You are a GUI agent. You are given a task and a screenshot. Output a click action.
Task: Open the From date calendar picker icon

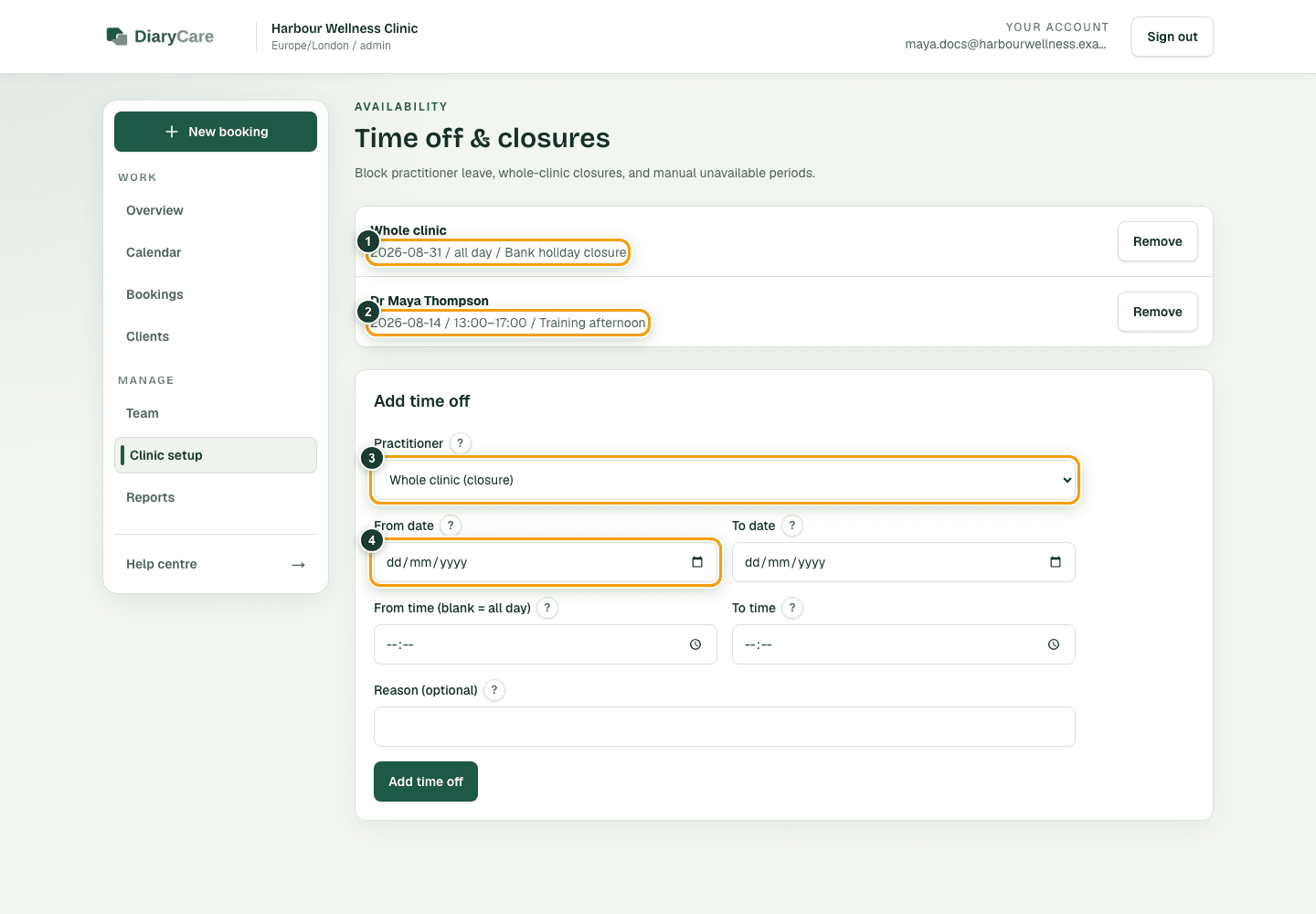697,562
